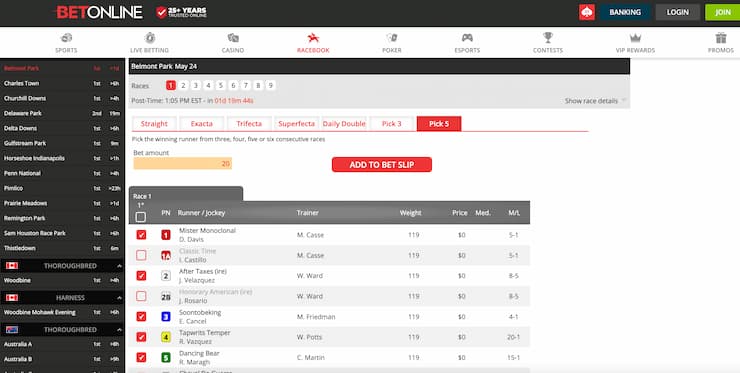
Task: Uncheck the Dancing Bear runner checkbox
Action: coord(141,358)
